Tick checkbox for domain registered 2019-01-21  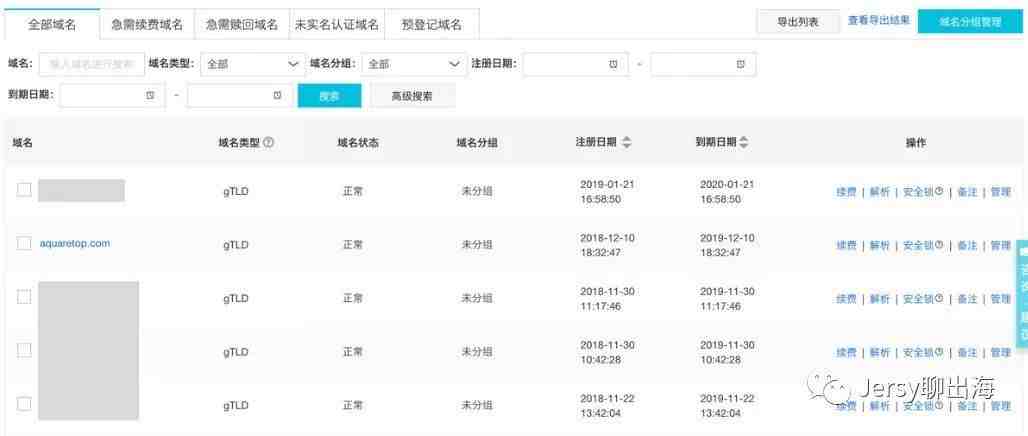pyautogui.click(x=24, y=189)
